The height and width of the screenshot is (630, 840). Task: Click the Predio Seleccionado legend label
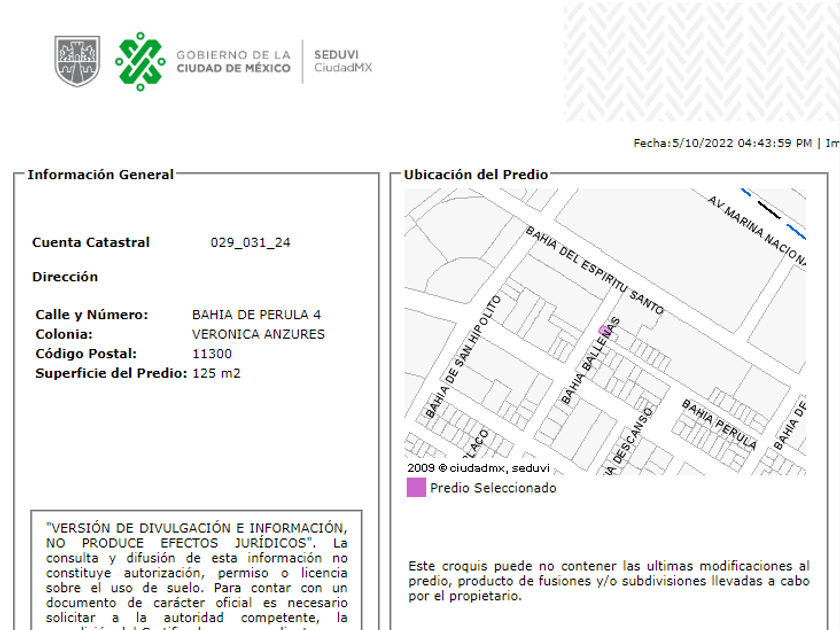pos(493,488)
